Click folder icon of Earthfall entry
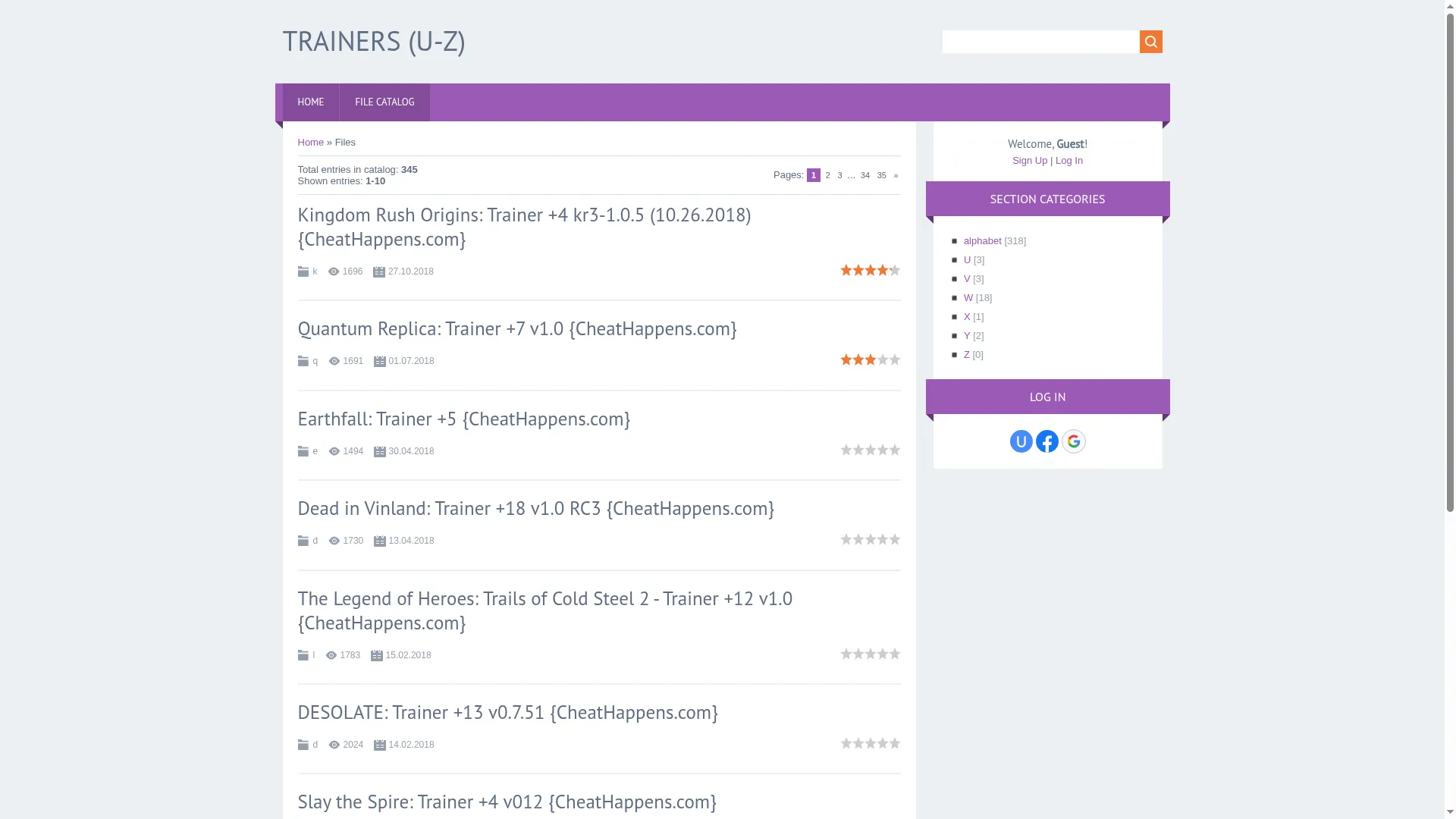 click(x=303, y=451)
